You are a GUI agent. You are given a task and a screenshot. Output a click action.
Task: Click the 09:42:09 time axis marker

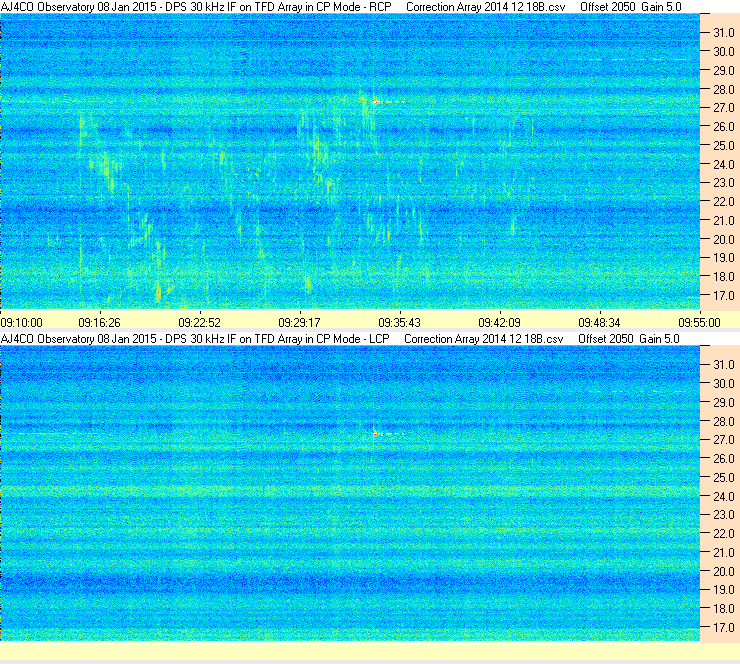(x=498, y=323)
